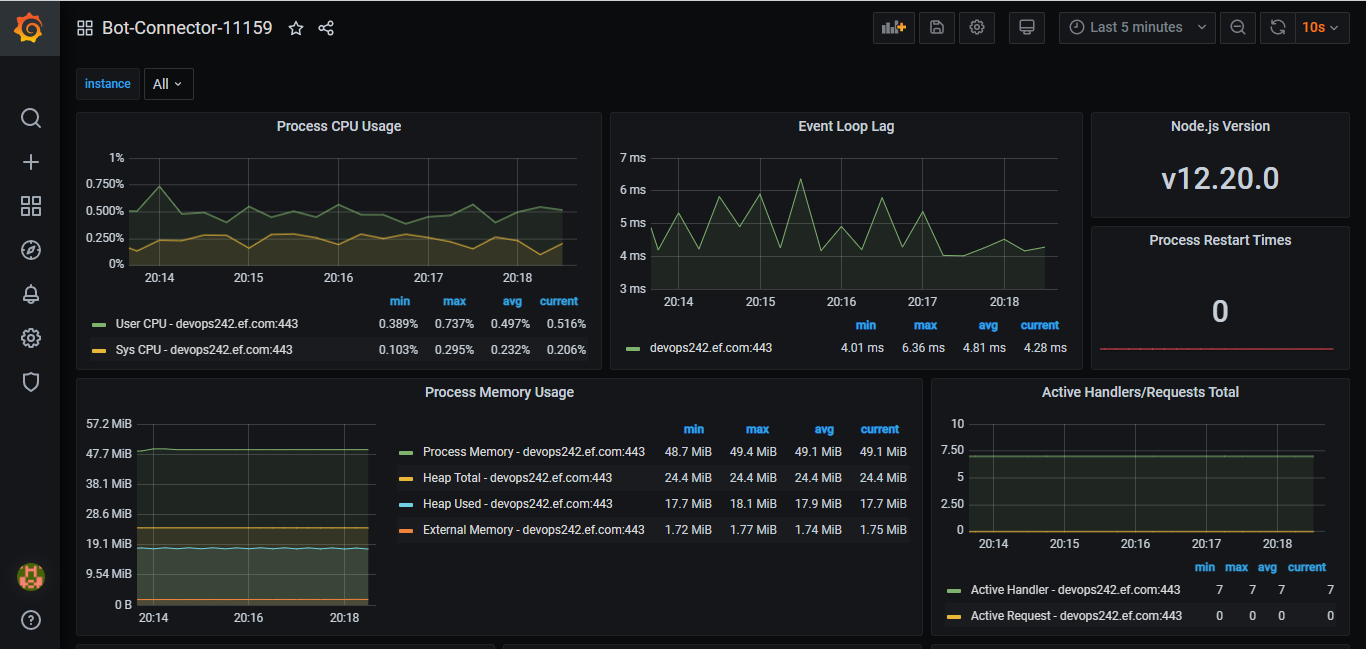Expand the instance All variable dropdown
The height and width of the screenshot is (649, 1366).
168,84
